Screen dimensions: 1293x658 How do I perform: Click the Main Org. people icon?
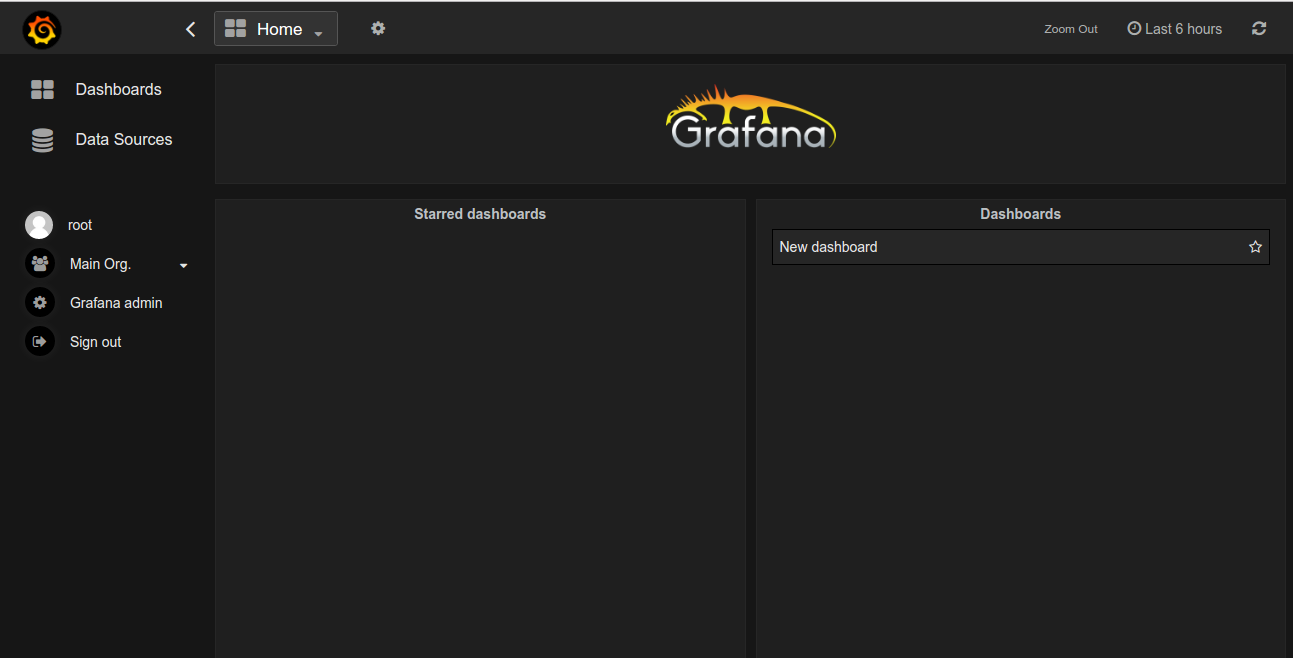(x=40, y=264)
